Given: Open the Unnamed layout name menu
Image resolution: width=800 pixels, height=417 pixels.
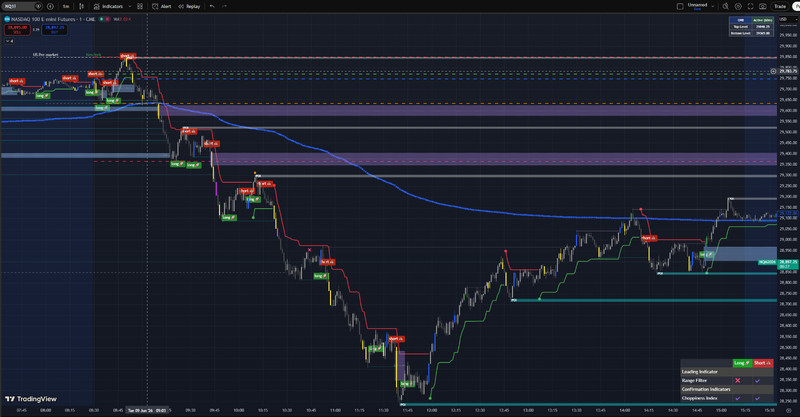Looking at the screenshot, I should tap(697, 6).
